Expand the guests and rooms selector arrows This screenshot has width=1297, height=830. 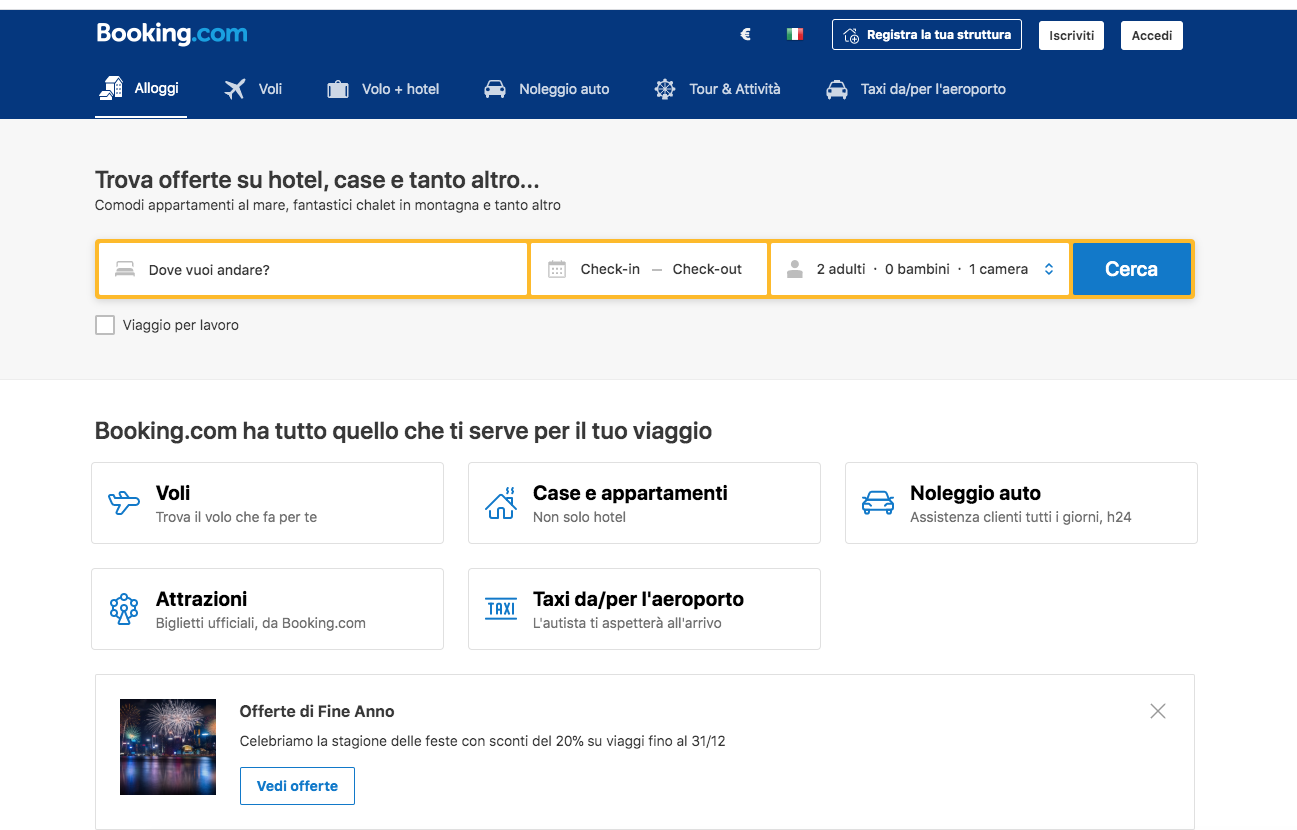coord(1049,269)
